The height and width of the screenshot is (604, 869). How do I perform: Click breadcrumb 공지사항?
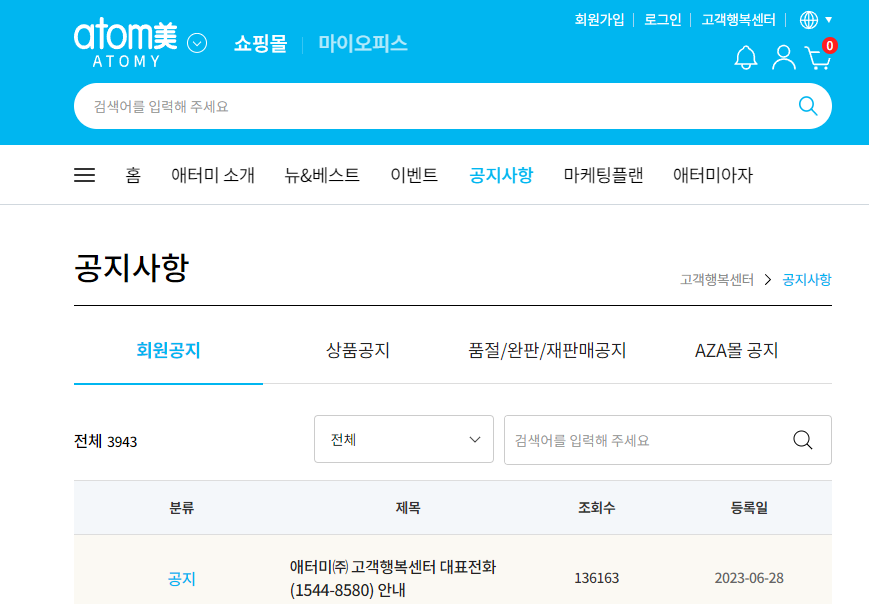coord(807,279)
